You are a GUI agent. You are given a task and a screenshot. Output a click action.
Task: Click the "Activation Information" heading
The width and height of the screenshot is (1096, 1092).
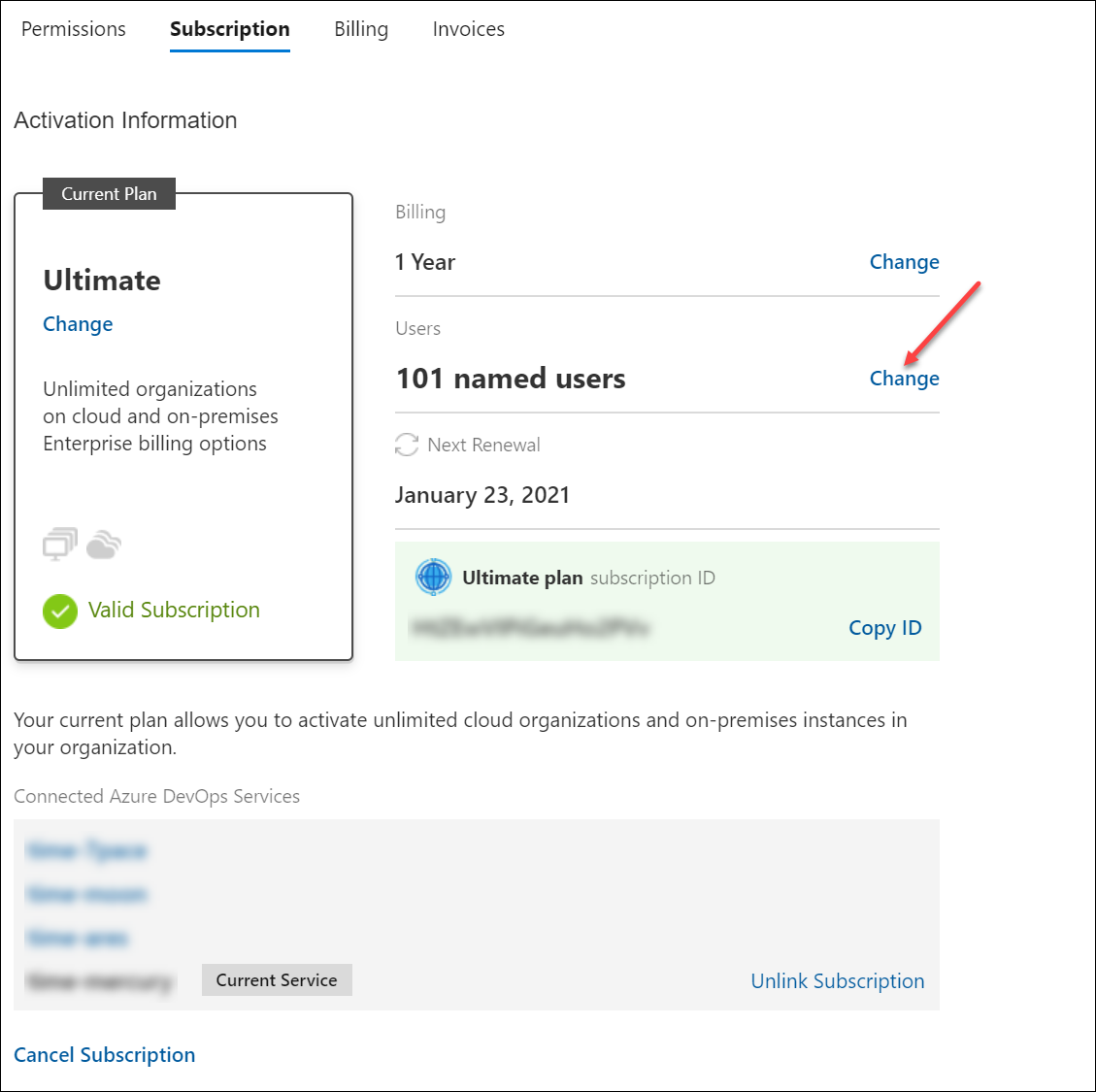pos(126,120)
